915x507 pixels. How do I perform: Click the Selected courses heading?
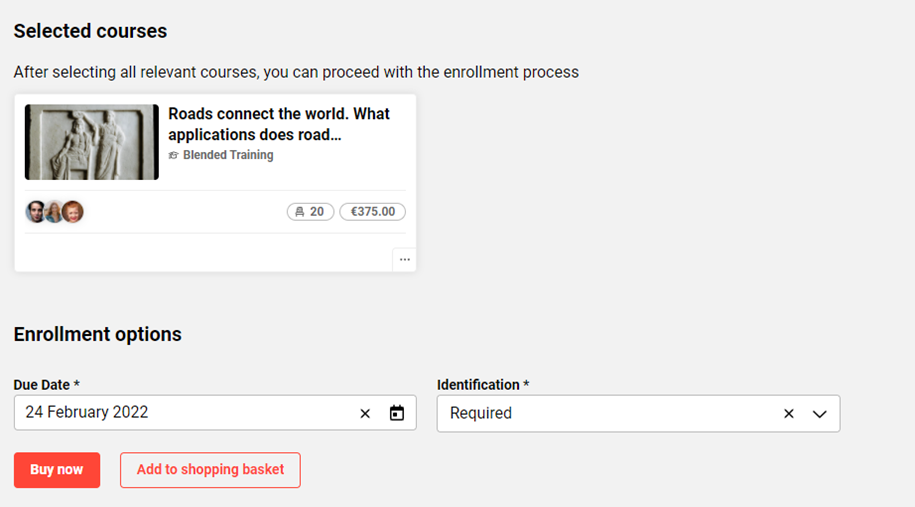(90, 31)
